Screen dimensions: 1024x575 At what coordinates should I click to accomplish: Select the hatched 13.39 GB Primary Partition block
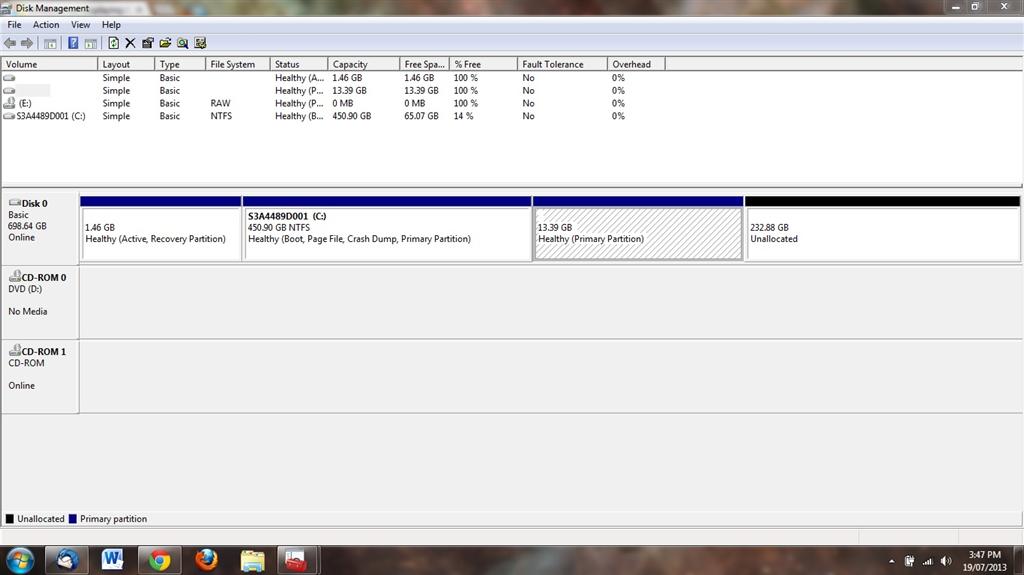click(638, 229)
